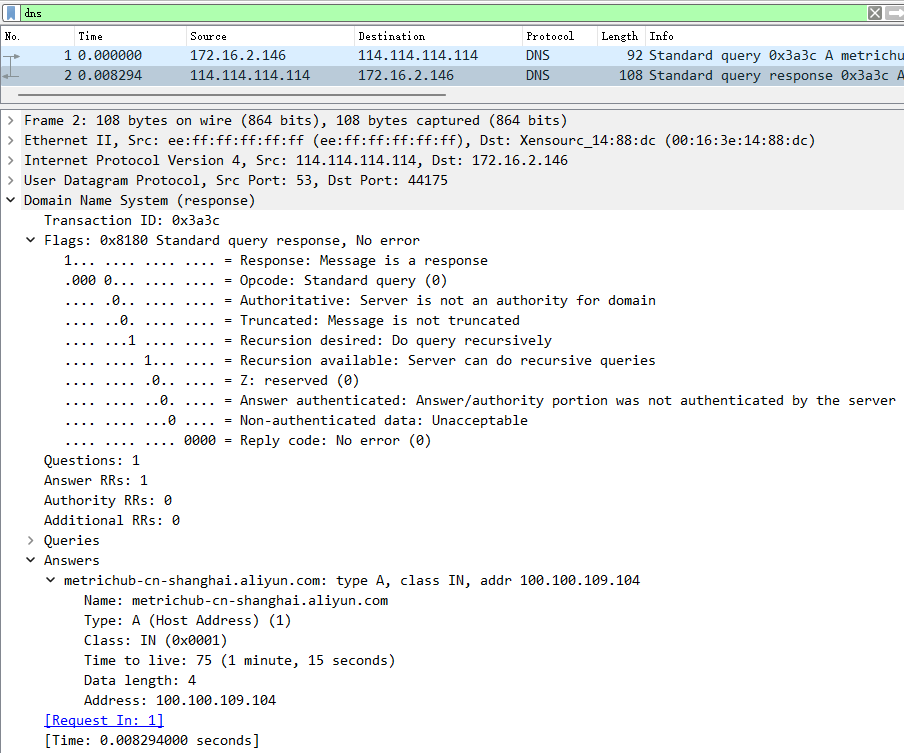Viewport: 904px width, 753px height.
Task: Select Transaction ID: 0x3a3c field
Action: (132, 220)
